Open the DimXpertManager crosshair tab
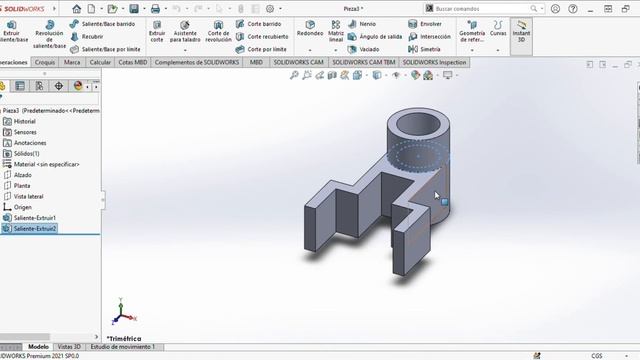 click(x=59, y=86)
